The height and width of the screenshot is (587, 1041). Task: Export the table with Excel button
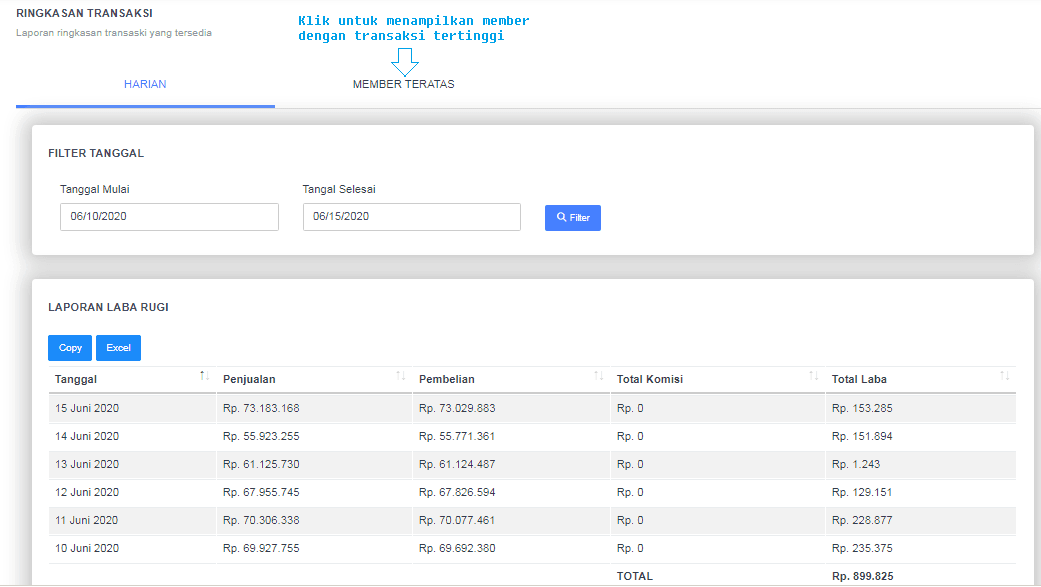(x=118, y=348)
